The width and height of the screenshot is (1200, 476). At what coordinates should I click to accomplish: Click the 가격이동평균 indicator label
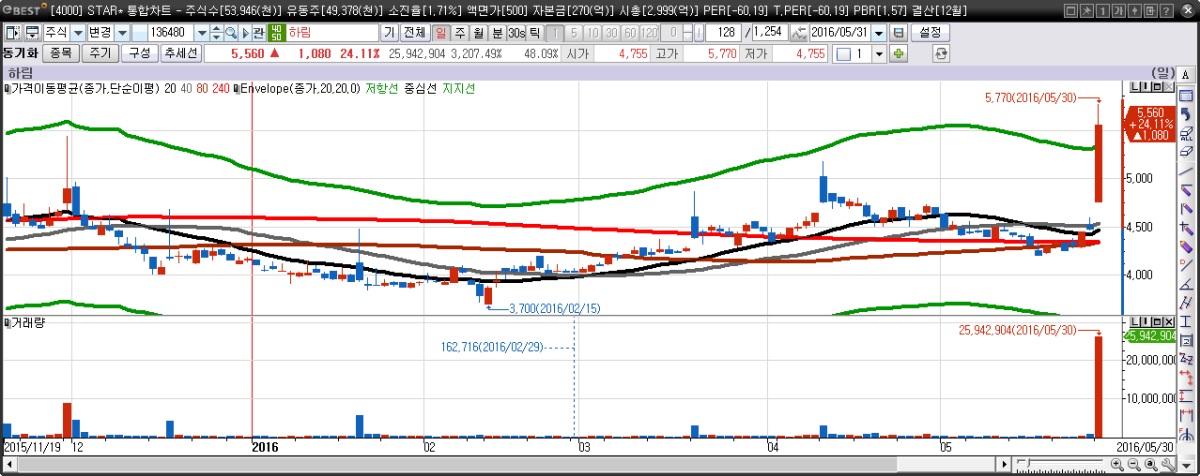[x=83, y=88]
